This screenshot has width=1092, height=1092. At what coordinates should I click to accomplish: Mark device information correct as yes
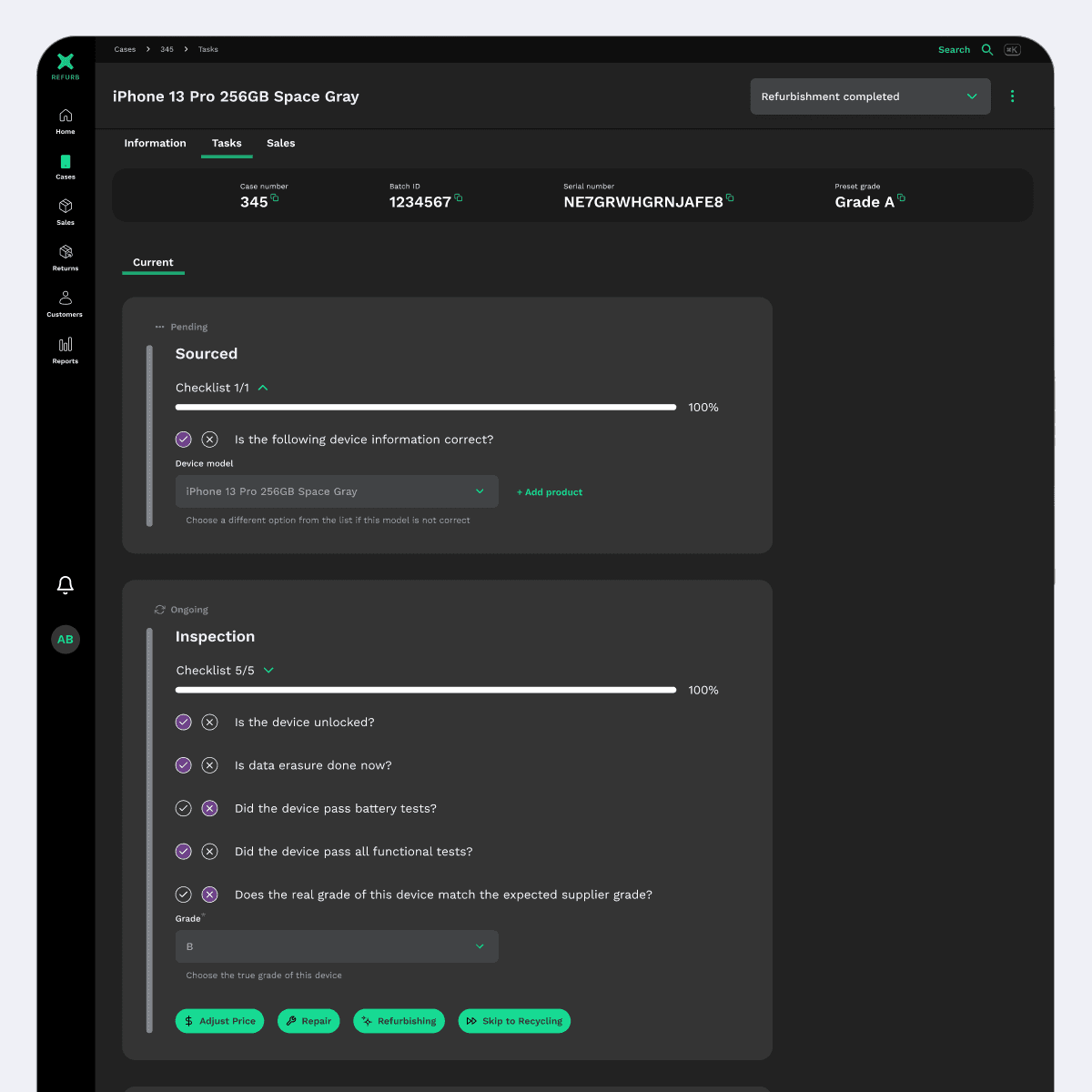point(184,440)
